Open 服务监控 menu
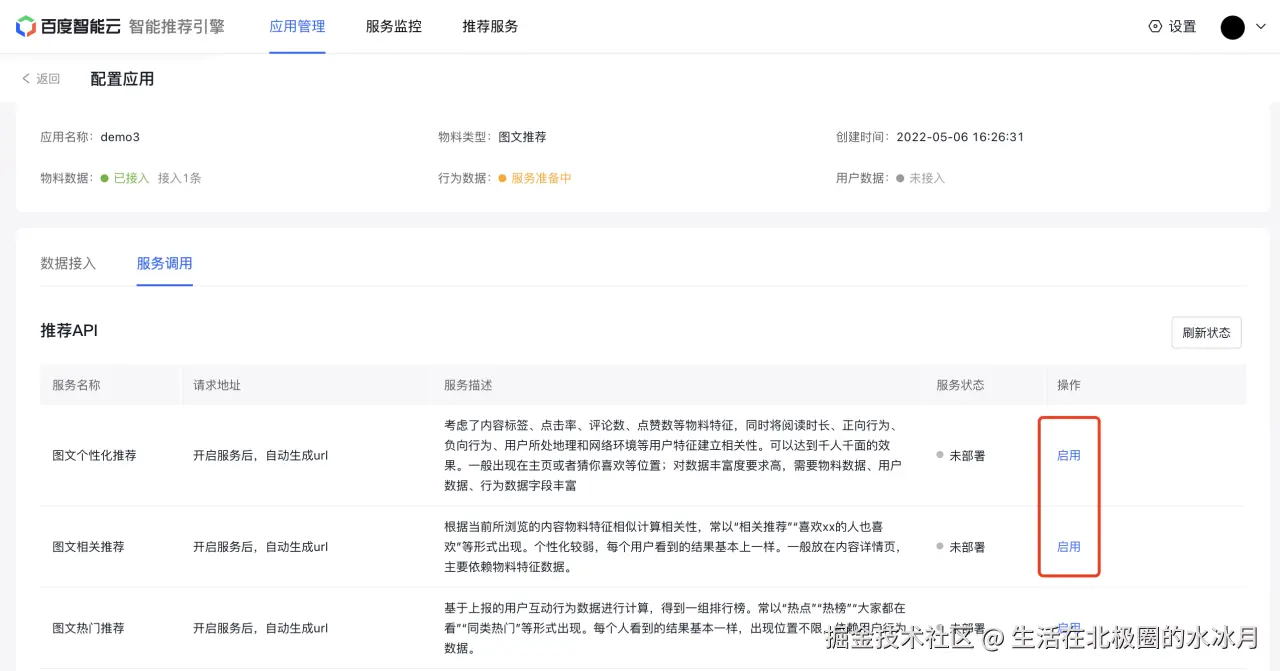Viewport: 1280px width, 671px height. 394,27
